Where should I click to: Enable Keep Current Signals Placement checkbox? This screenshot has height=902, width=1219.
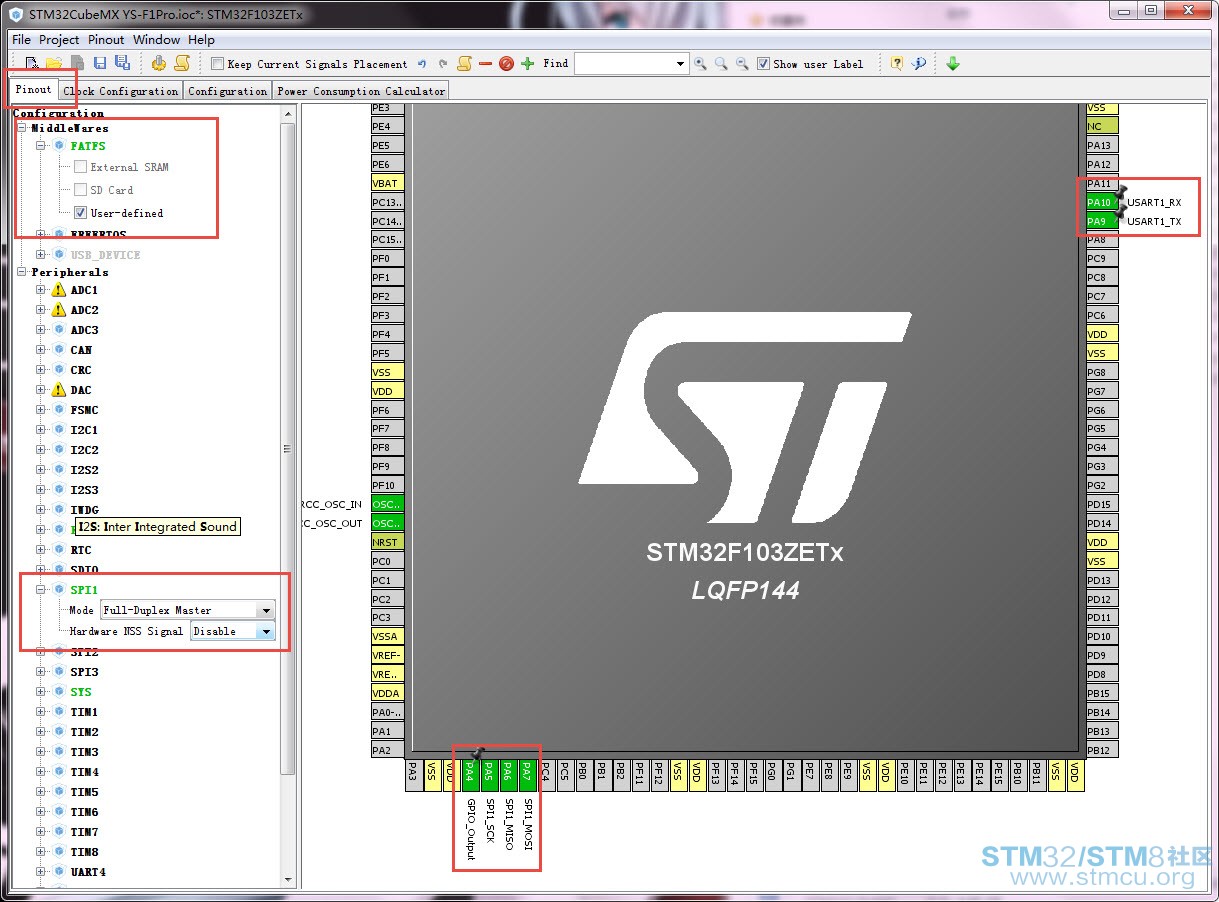coord(218,64)
